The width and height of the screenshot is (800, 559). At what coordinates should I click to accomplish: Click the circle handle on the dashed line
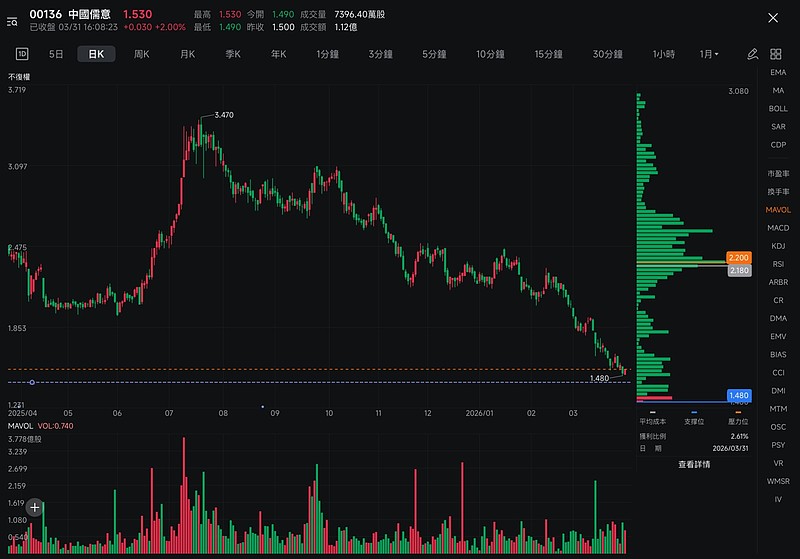(x=32, y=382)
